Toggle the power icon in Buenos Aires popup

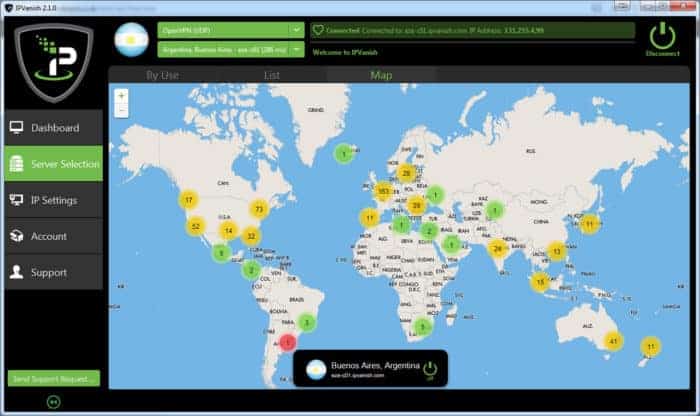(x=430, y=370)
